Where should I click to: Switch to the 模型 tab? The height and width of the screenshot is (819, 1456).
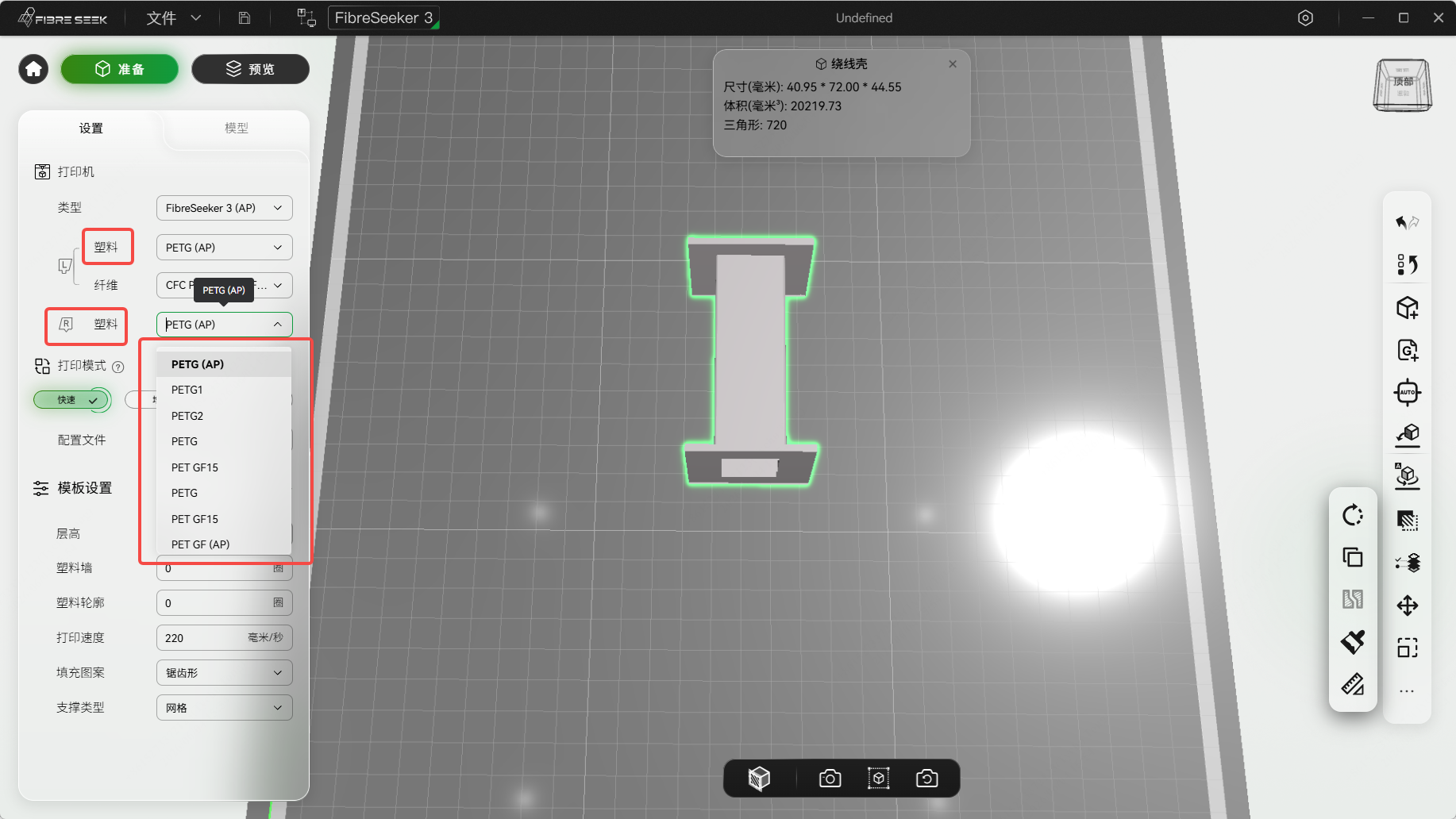pyautogui.click(x=237, y=128)
